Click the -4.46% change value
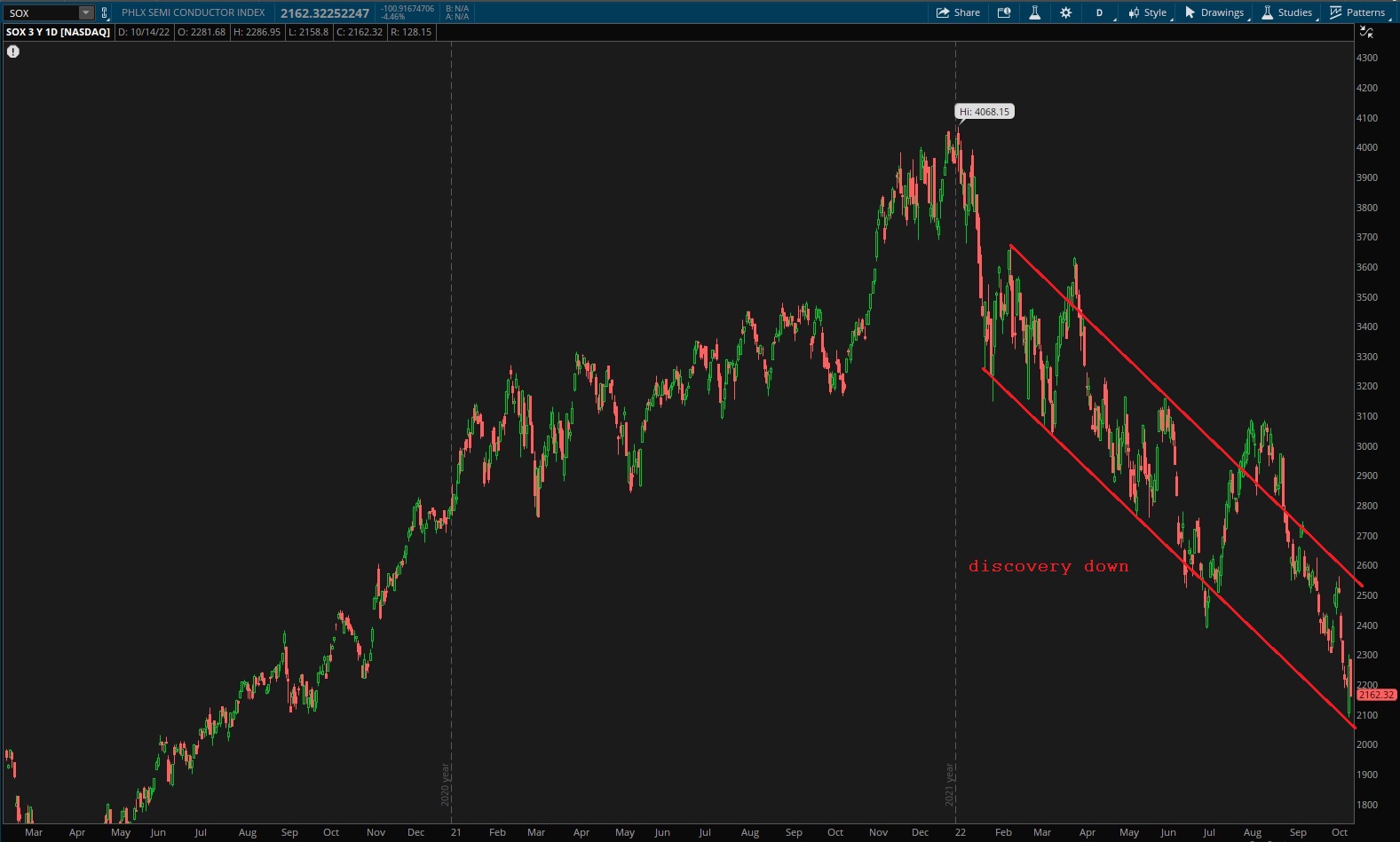The image size is (1400, 842). (x=393, y=17)
